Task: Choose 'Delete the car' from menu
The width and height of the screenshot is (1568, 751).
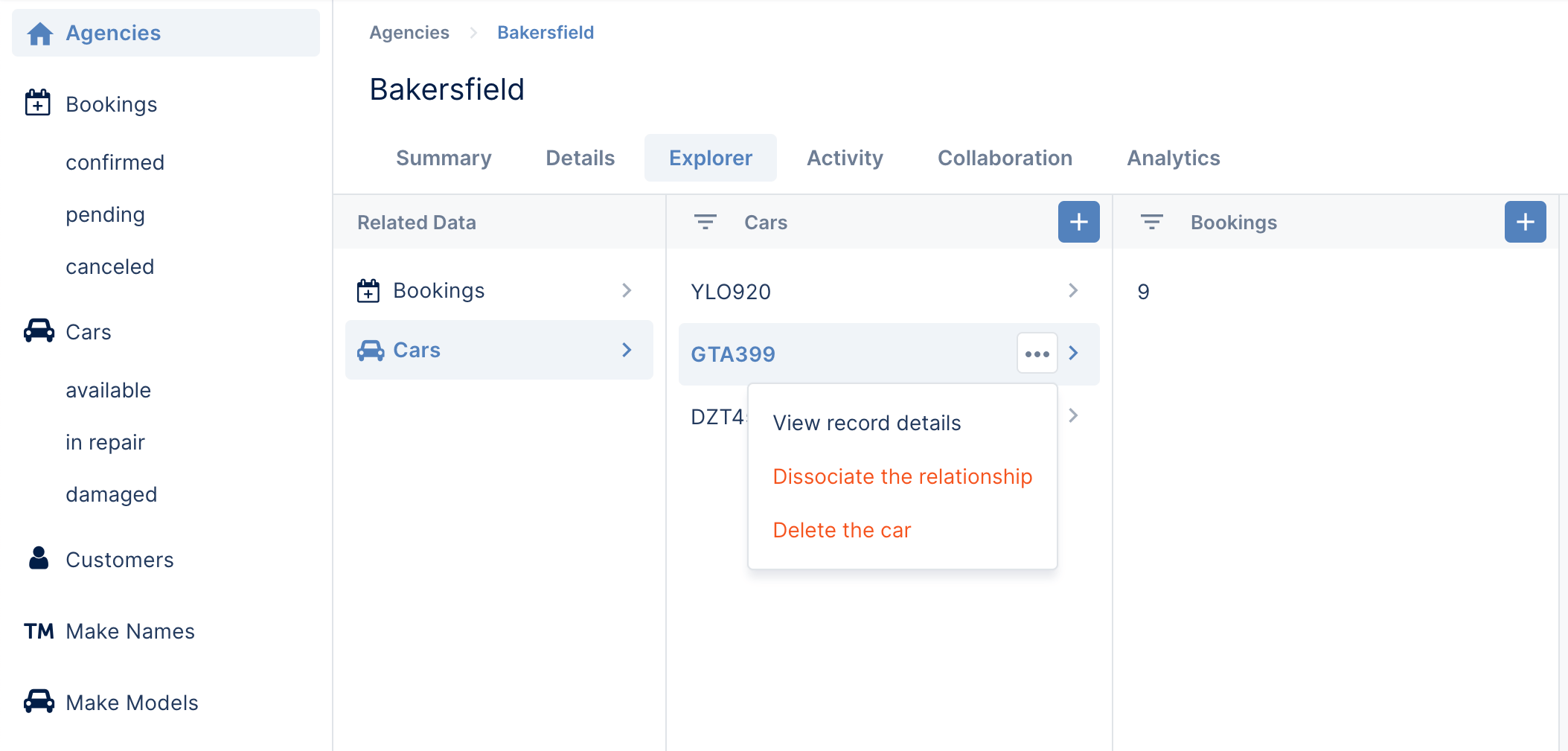Action: 842,530
